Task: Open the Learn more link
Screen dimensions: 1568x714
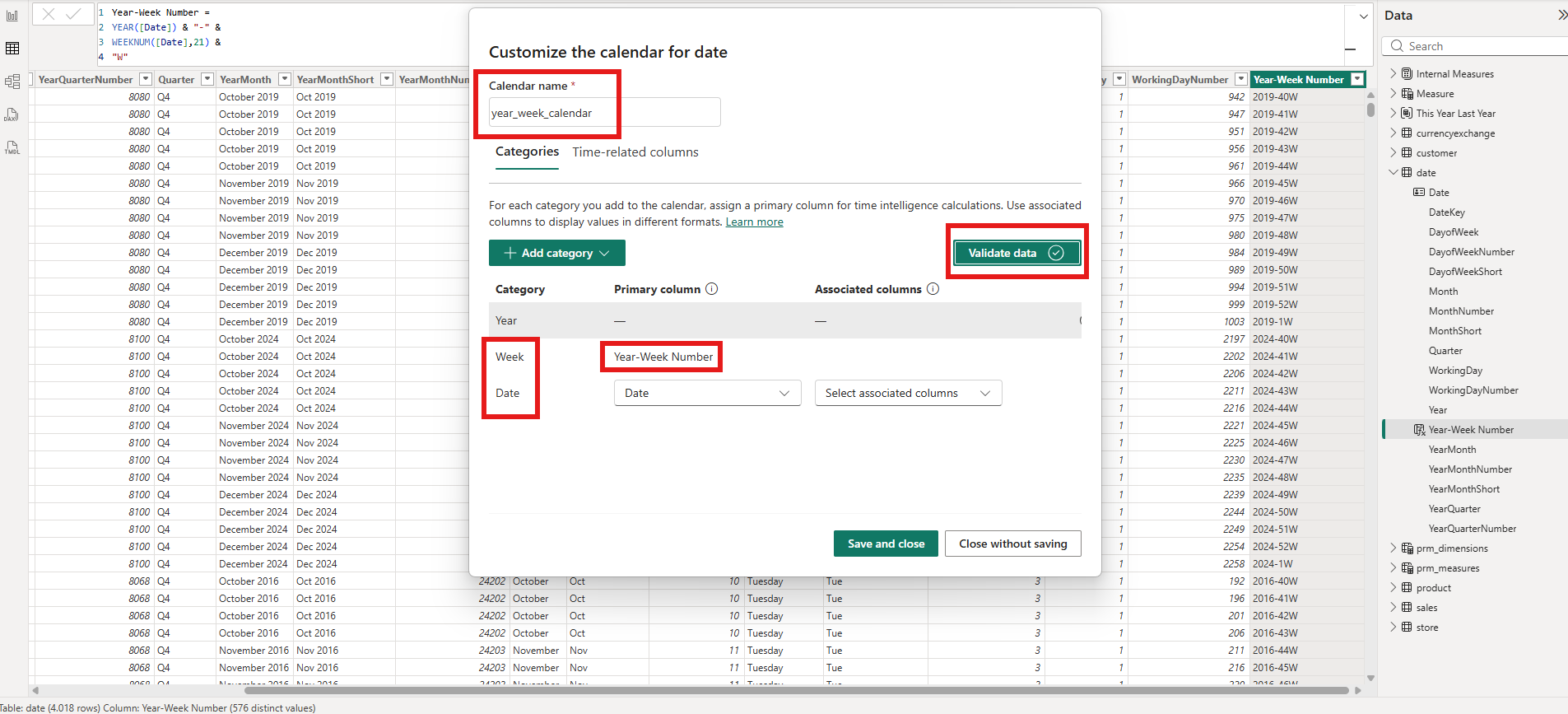Action: 754,222
